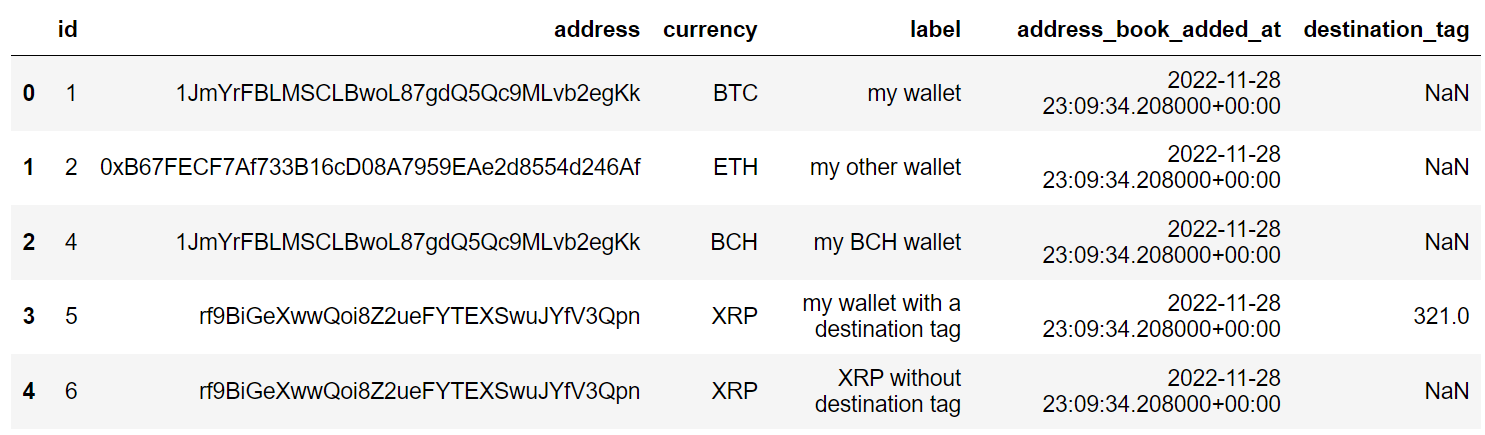Click the 0xB67FECF7Af733B16cD08A7959EAe2d8554d246Af address cell
1485x435 pixels.
(370, 167)
